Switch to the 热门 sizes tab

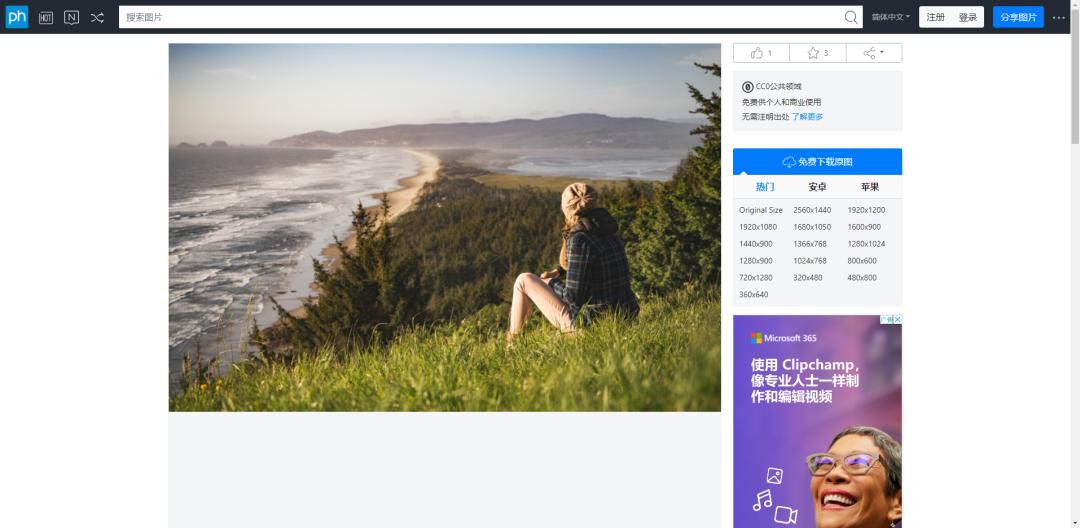click(x=765, y=187)
